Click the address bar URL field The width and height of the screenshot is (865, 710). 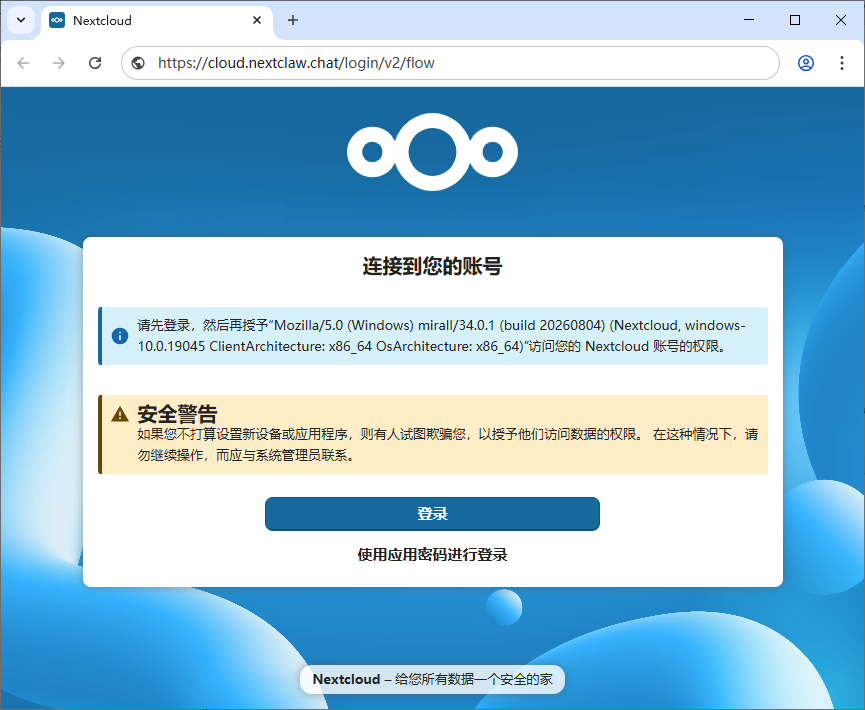tap(450, 63)
